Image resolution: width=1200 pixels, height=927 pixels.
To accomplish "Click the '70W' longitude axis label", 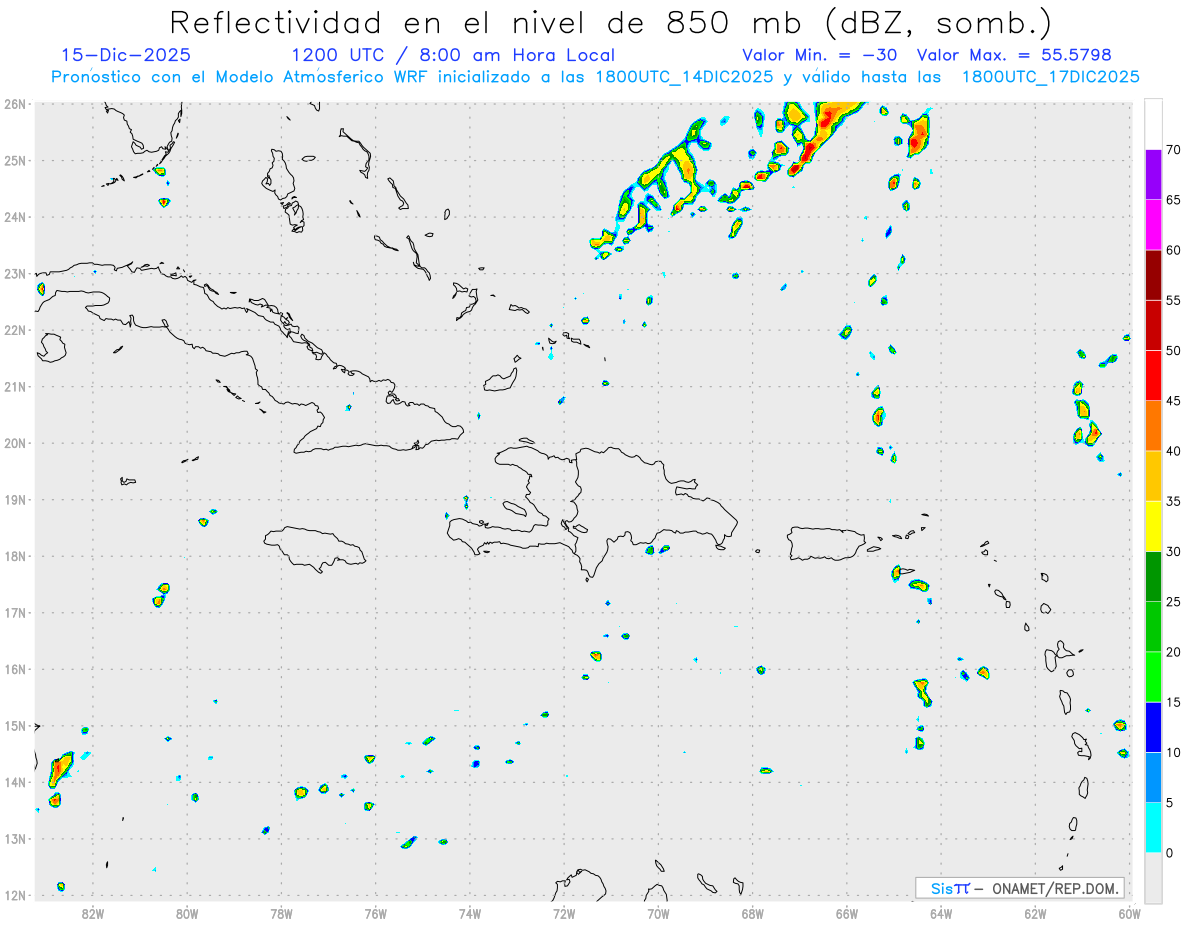I will pos(658,913).
